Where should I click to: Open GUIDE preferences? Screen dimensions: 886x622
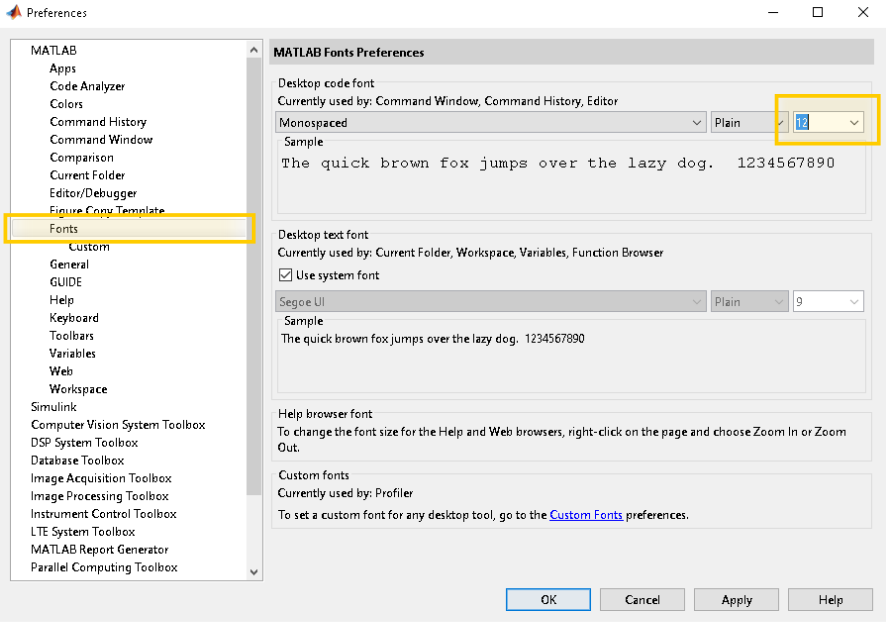(66, 282)
